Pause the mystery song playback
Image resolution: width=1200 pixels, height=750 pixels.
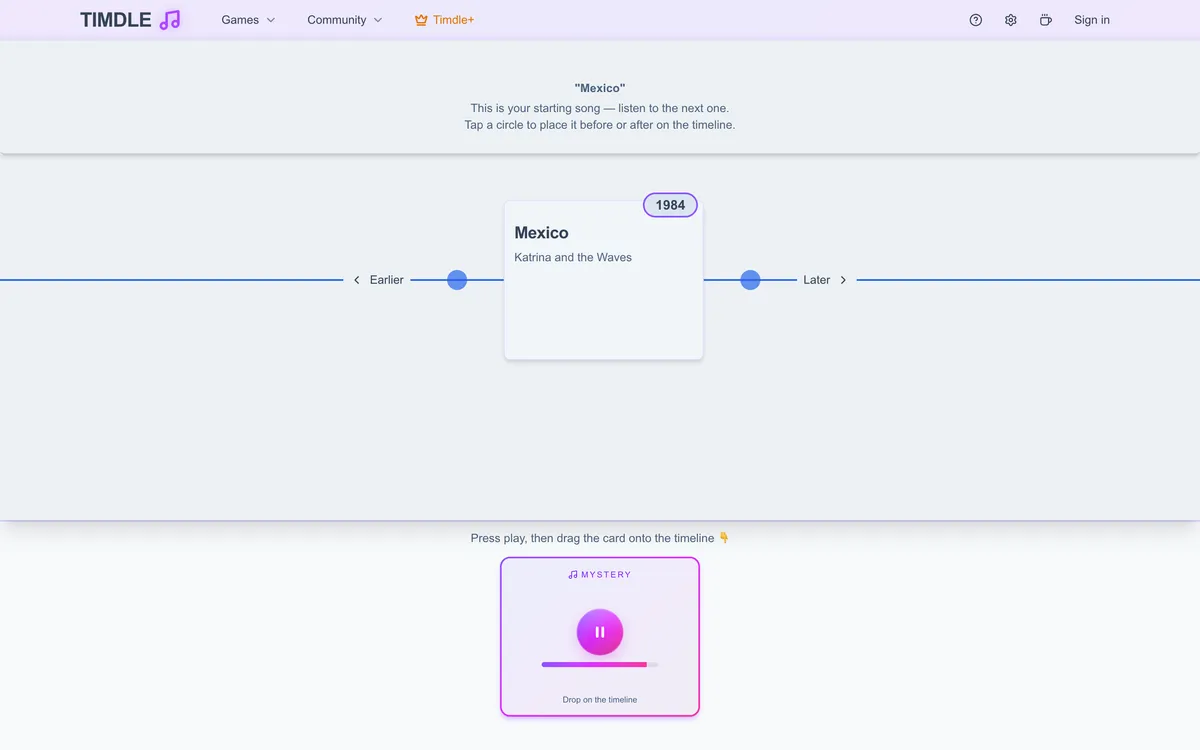click(600, 632)
